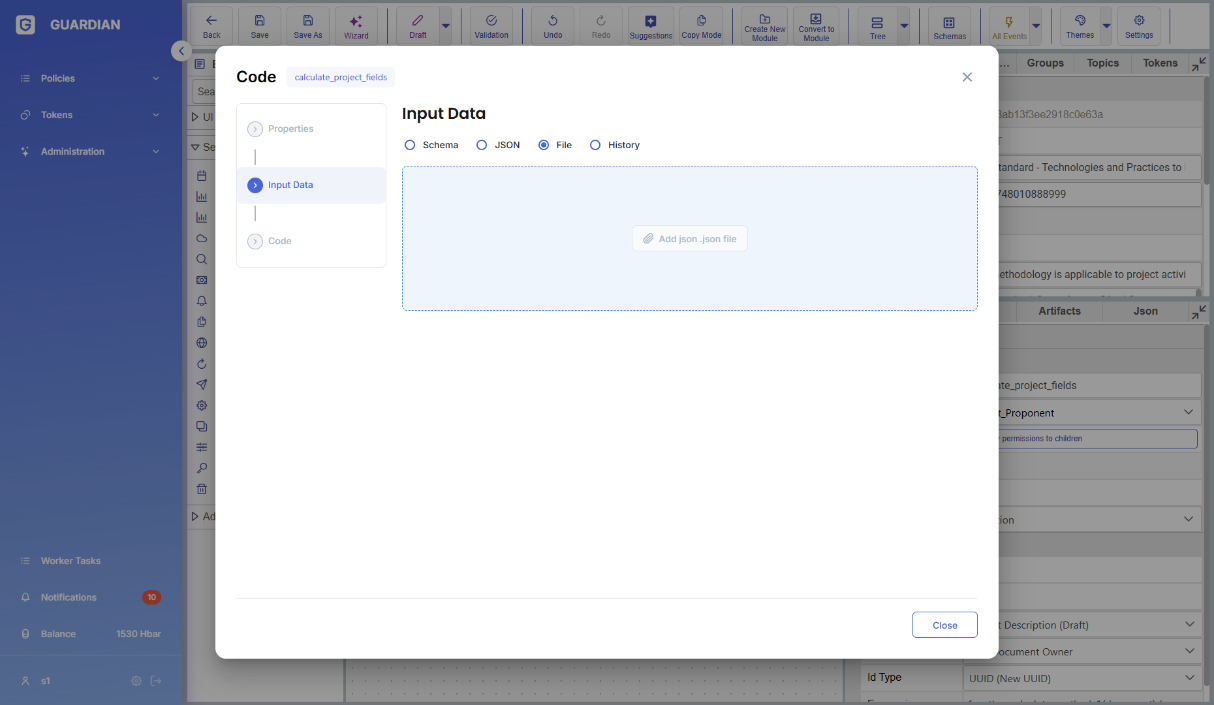Click the Close button in dialog
This screenshot has height=705, width=1214.
pos(944,625)
